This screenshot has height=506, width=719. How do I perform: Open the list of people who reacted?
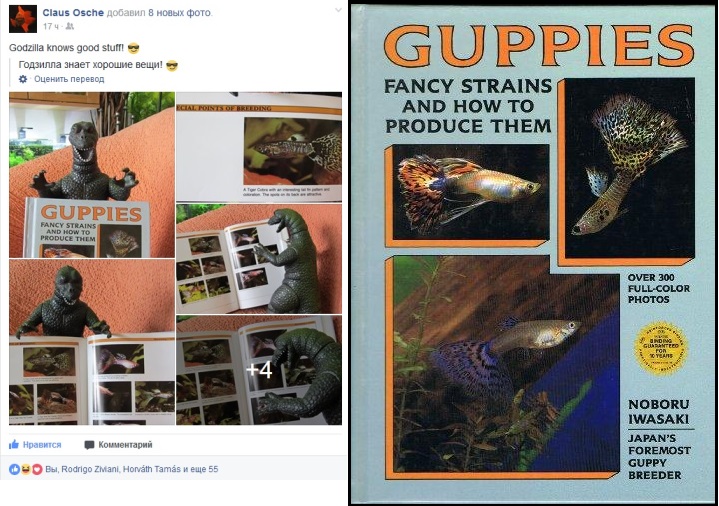tap(132, 469)
